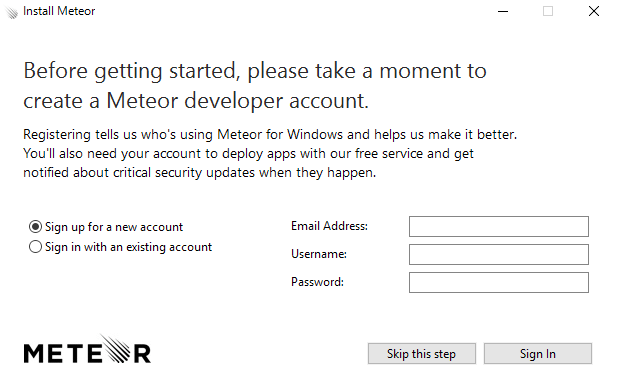The image size is (617, 383).
Task: Close the Install Meteor window
Action: (x=594, y=11)
